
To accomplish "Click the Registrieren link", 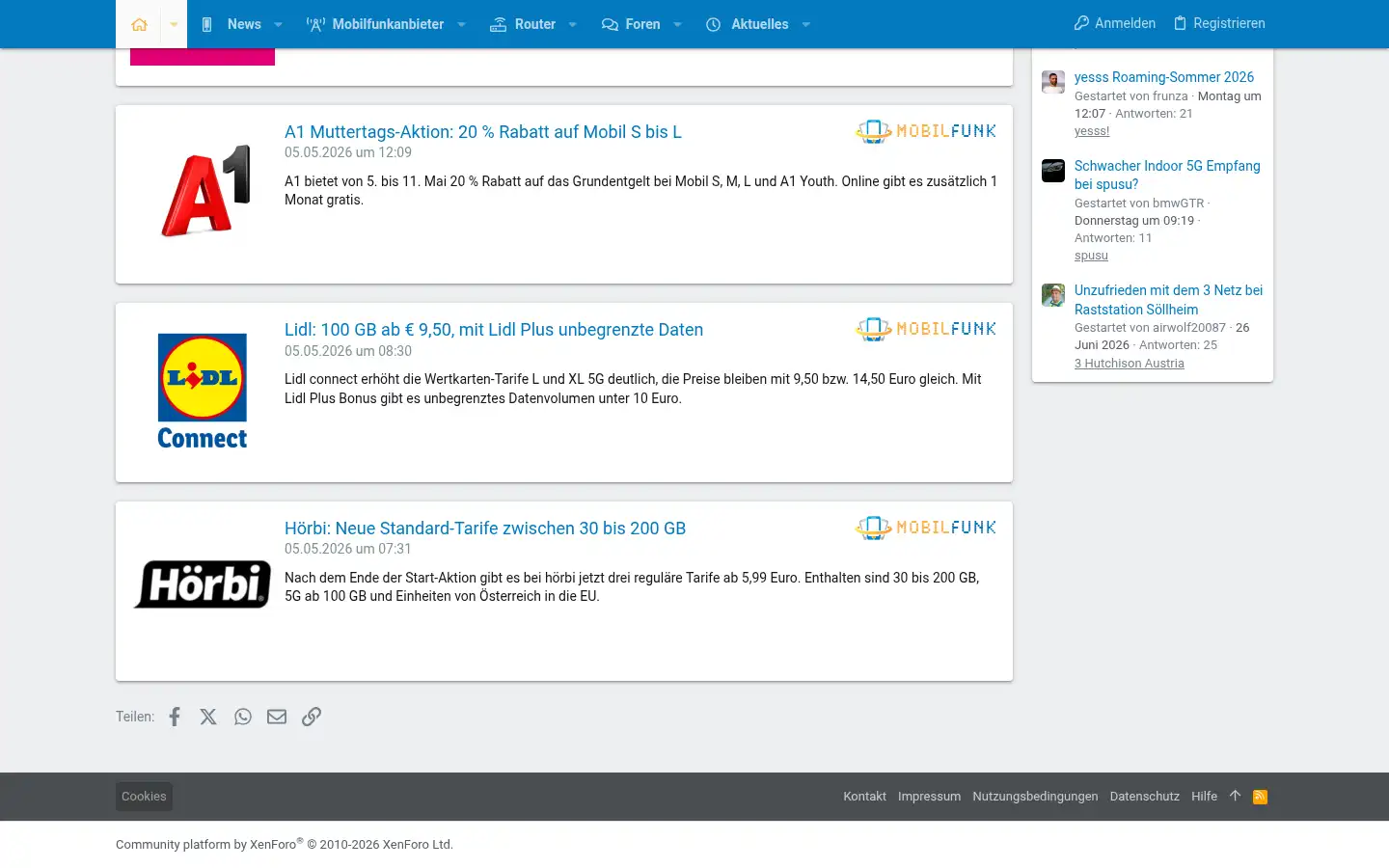I will coord(1219,23).
